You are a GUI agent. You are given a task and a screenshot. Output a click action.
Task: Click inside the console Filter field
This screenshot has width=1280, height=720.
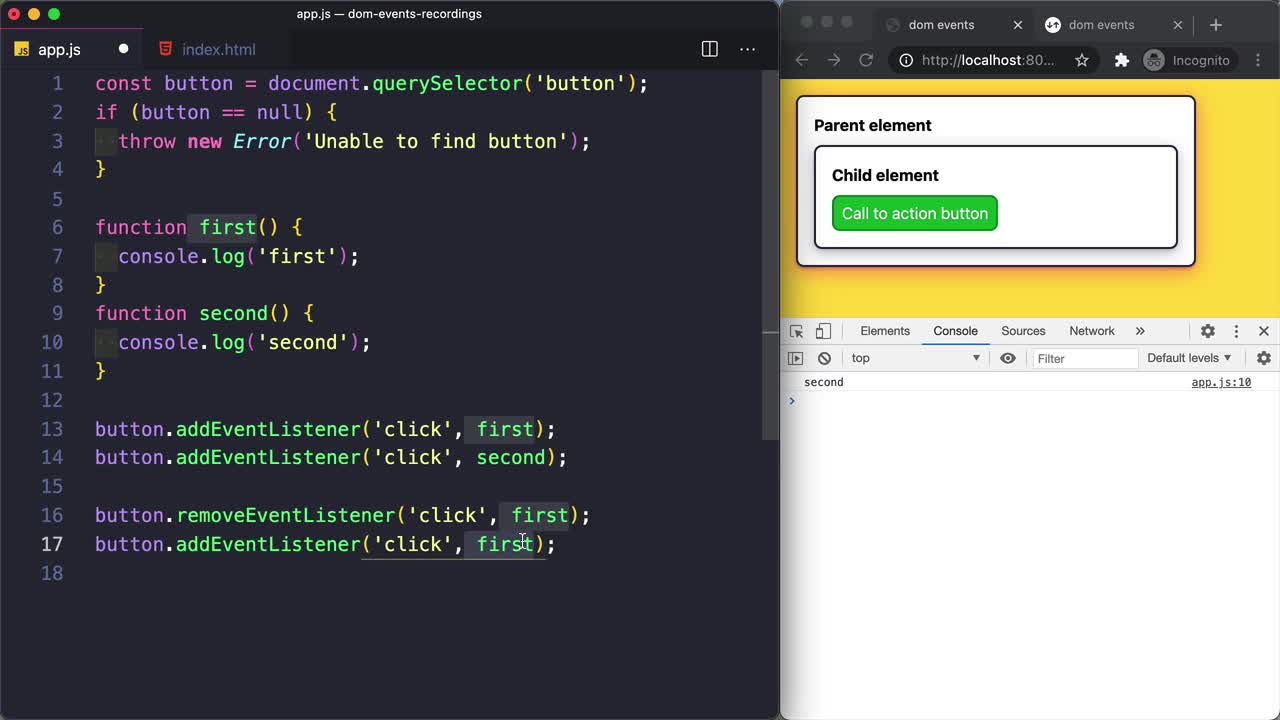pos(1086,358)
